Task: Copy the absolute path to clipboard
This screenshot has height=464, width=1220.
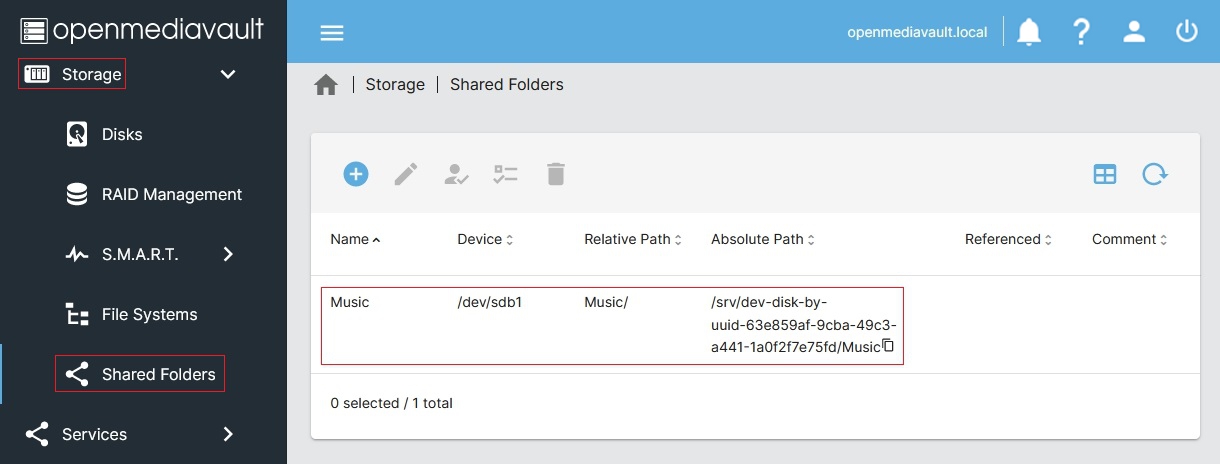Action: (887, 346)
